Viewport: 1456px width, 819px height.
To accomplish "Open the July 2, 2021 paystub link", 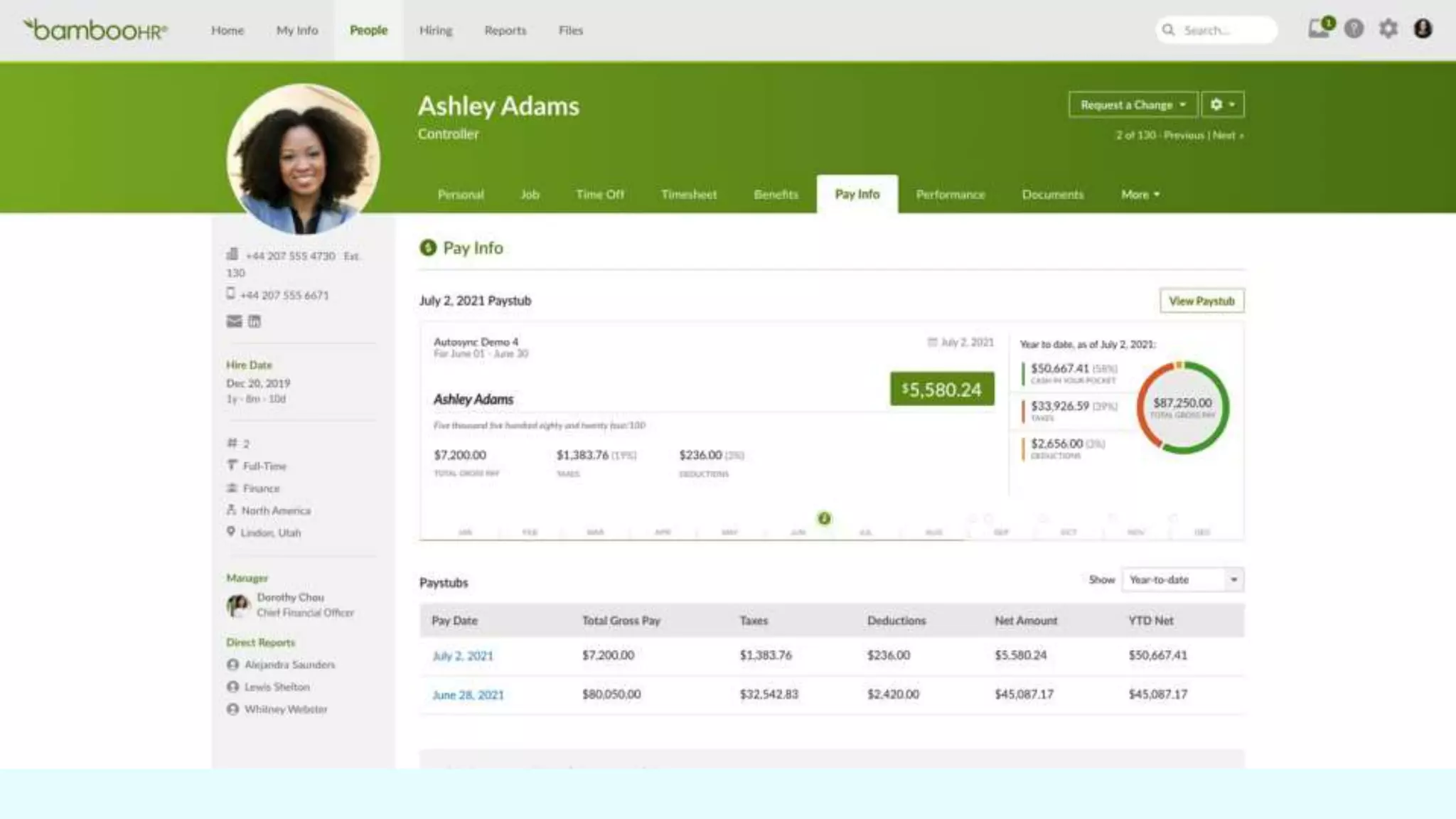I will tap(462, 655).
